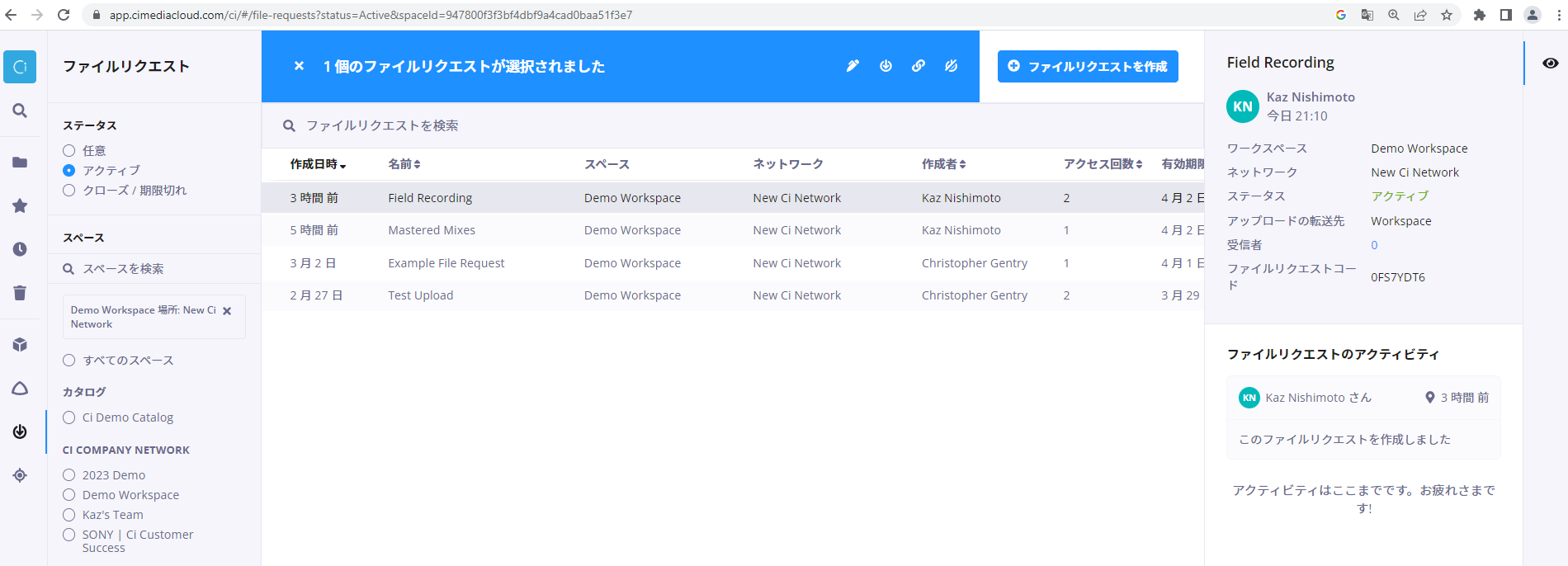This screenshot has width=1568, height=566.
Task: Sort the table by 作成者 column
Action: pos(943,164)
